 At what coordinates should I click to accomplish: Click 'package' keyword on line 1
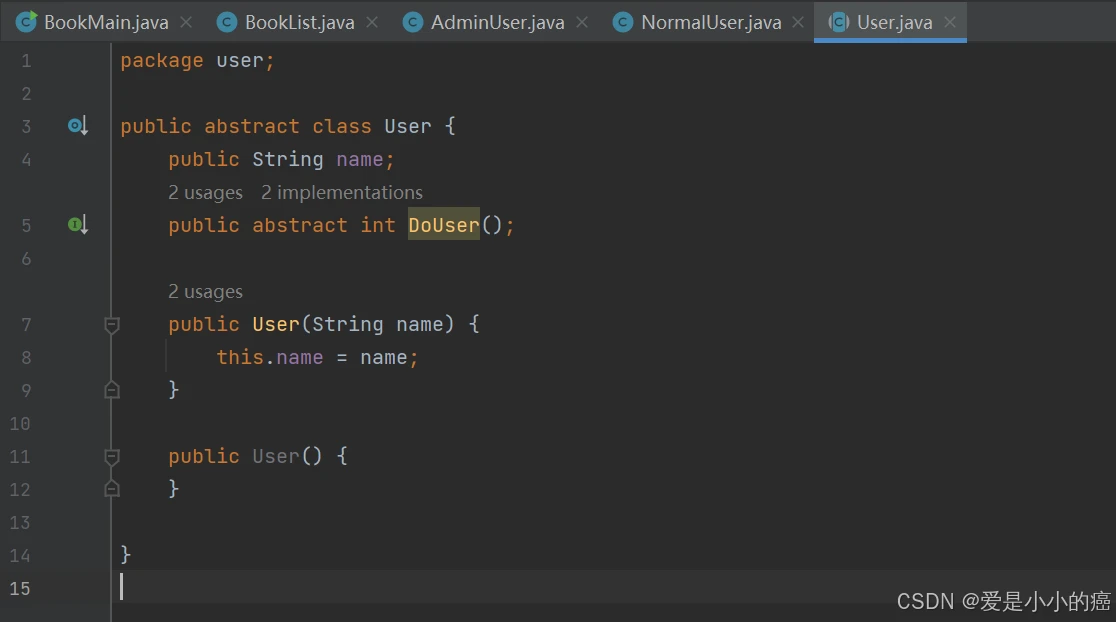tap(162, 61)
